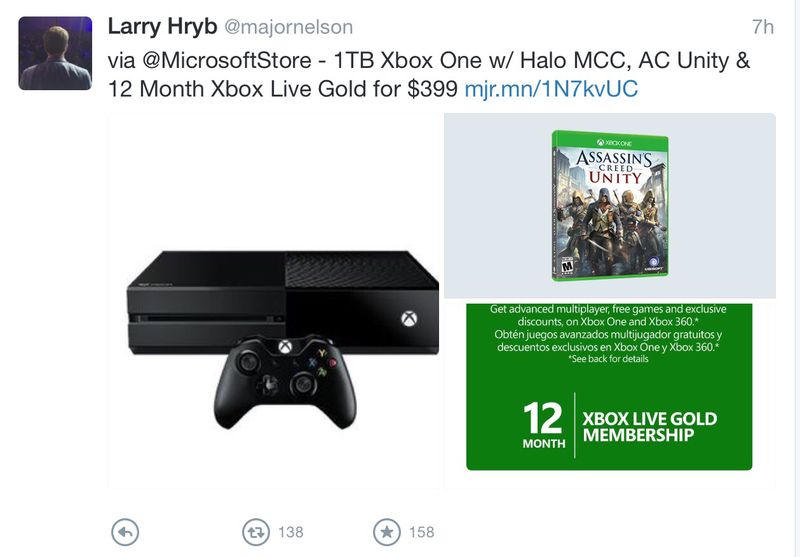800x557 pixels.
Task: Favorite the tweet with the star icon
Action: 387,532
